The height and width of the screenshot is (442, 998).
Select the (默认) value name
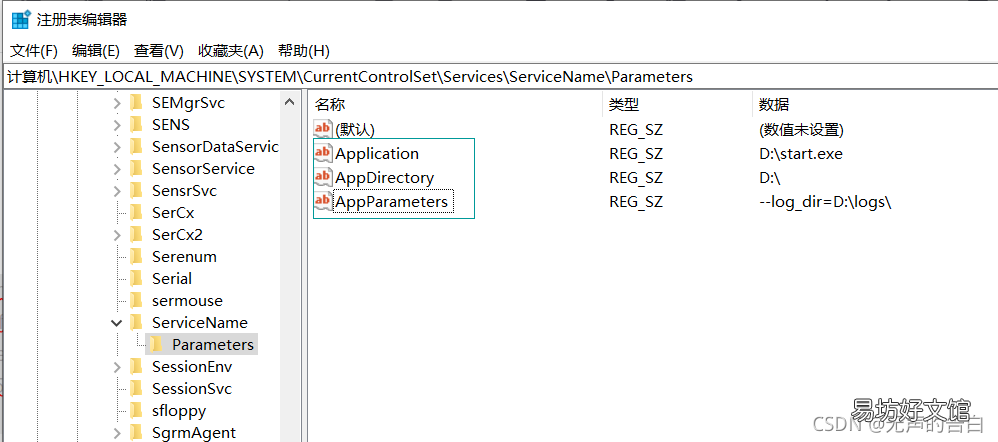click(x=355, y=130)
